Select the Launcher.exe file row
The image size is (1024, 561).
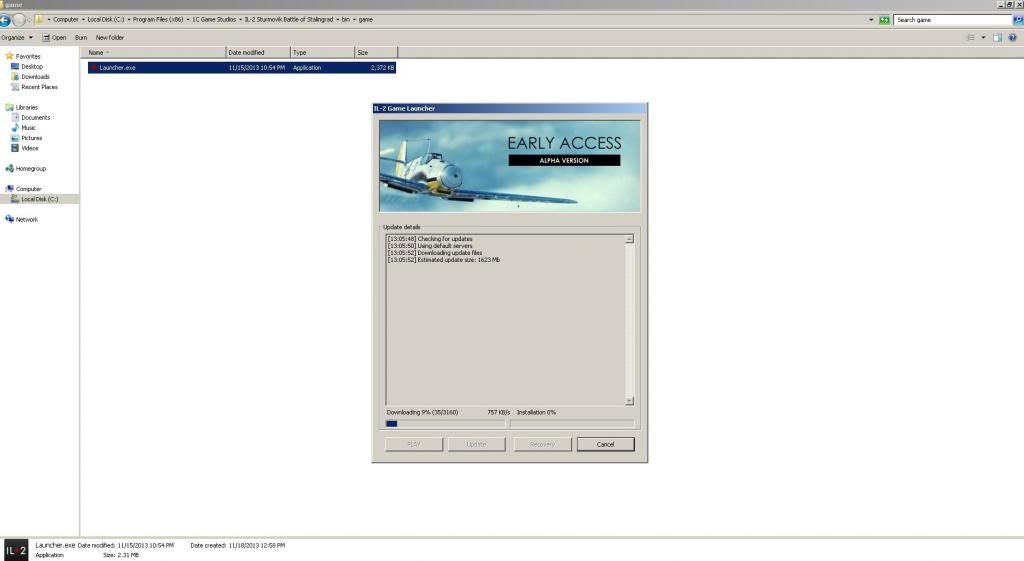pyautogui.click(x=242, y=67)
